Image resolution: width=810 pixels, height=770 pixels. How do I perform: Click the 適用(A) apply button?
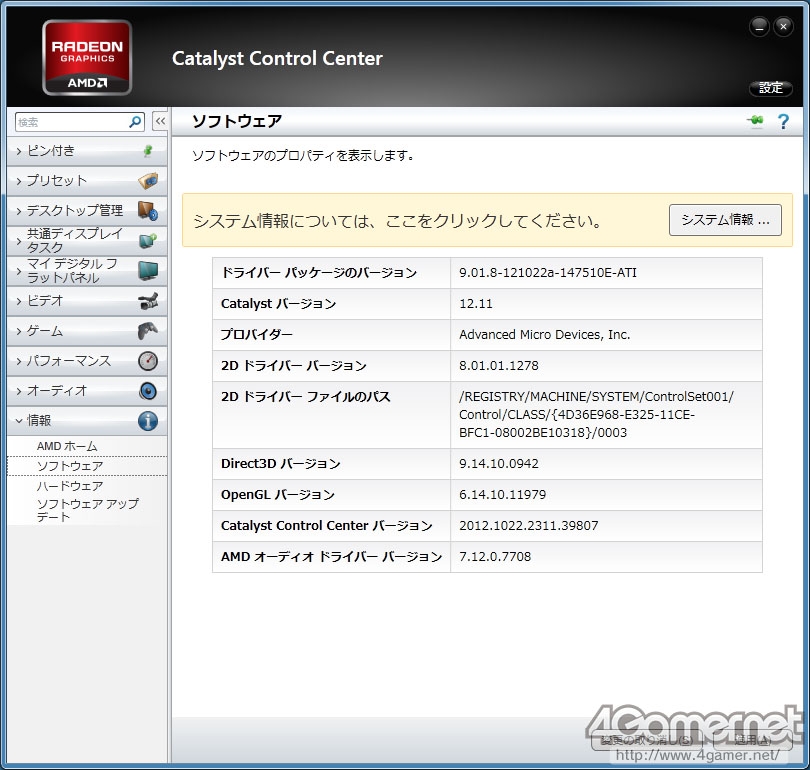pos(753,740)
